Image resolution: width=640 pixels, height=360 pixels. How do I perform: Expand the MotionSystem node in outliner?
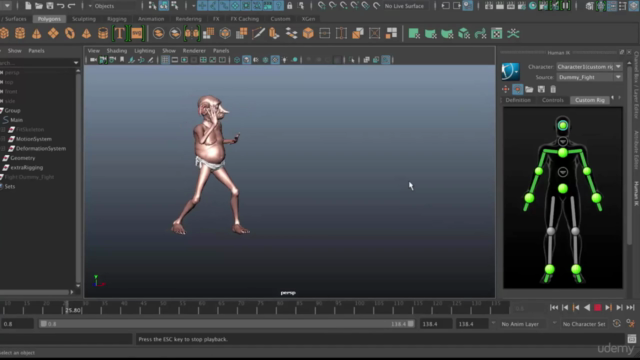(3, 139)
